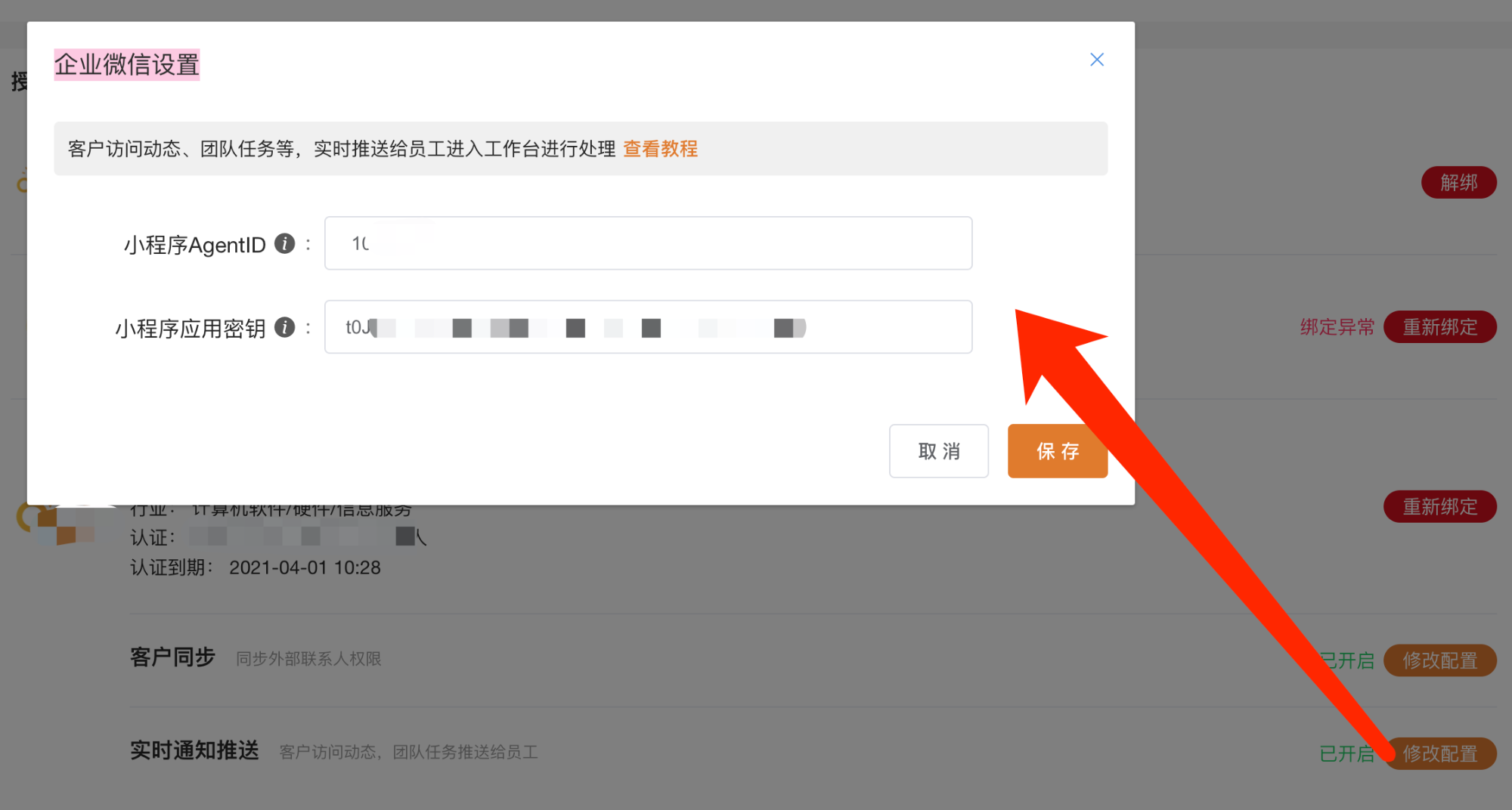Click info icon beside 小程序AgentID label

pos(284,244)
